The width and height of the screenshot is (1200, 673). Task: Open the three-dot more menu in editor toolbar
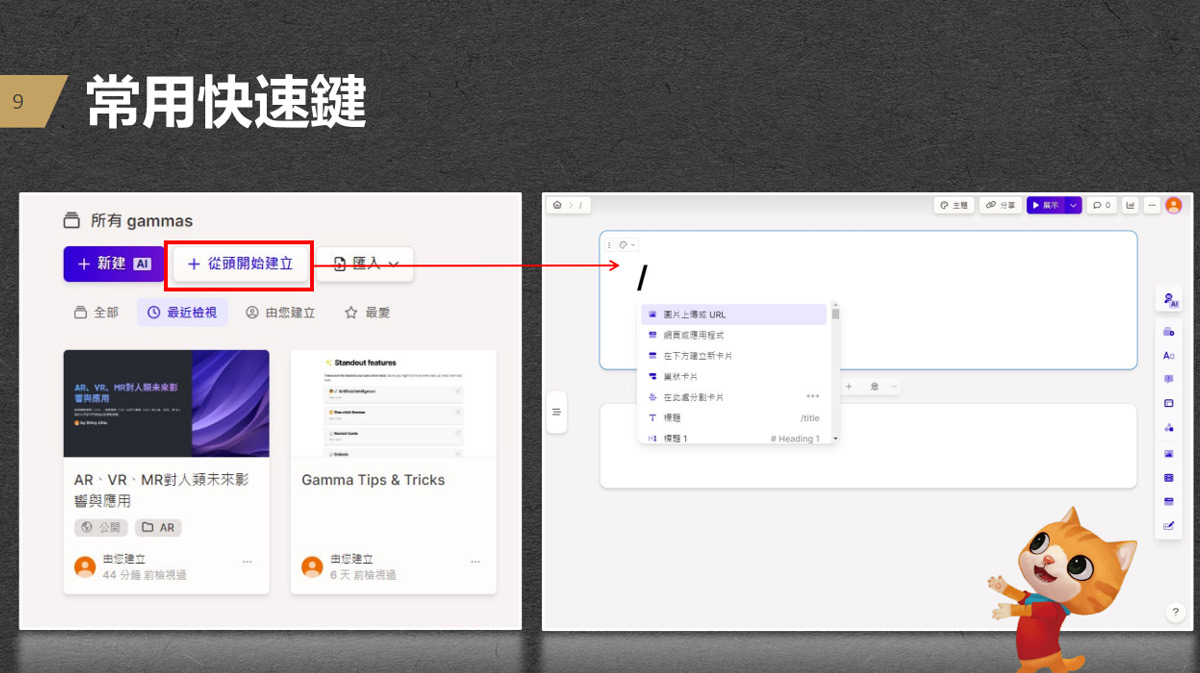1152,205
